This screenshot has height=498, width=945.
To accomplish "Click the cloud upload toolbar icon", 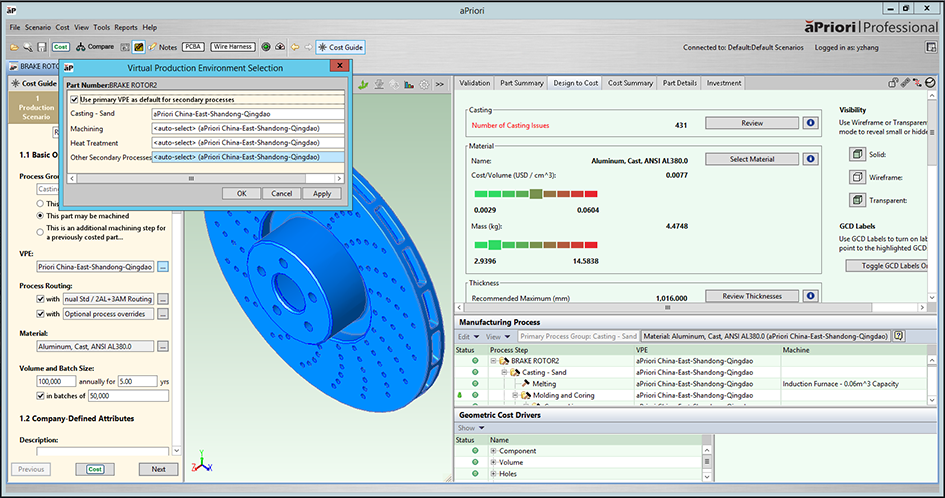I will (x=280, y=47).
